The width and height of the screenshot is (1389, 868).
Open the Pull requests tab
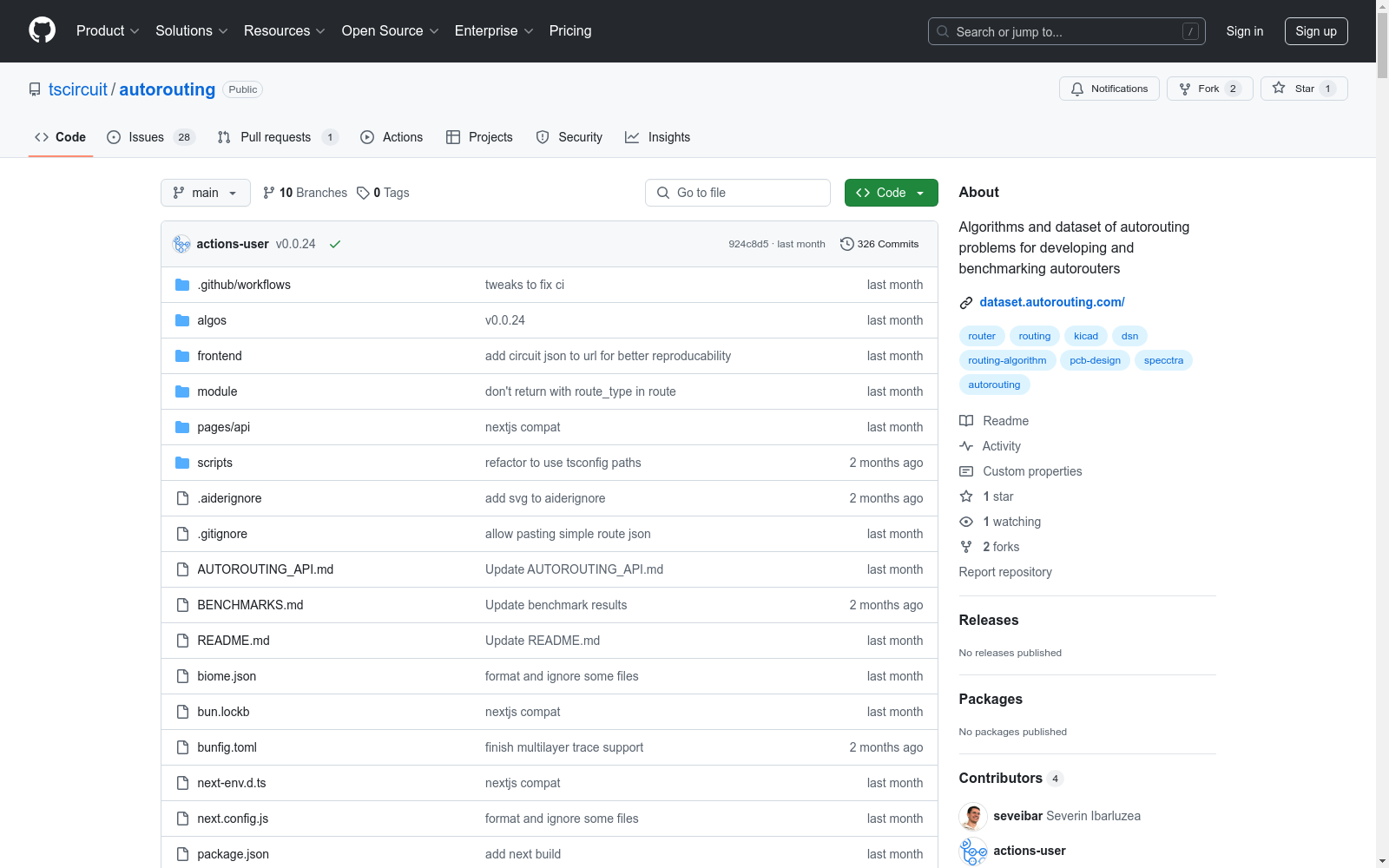tap(278, 137)
